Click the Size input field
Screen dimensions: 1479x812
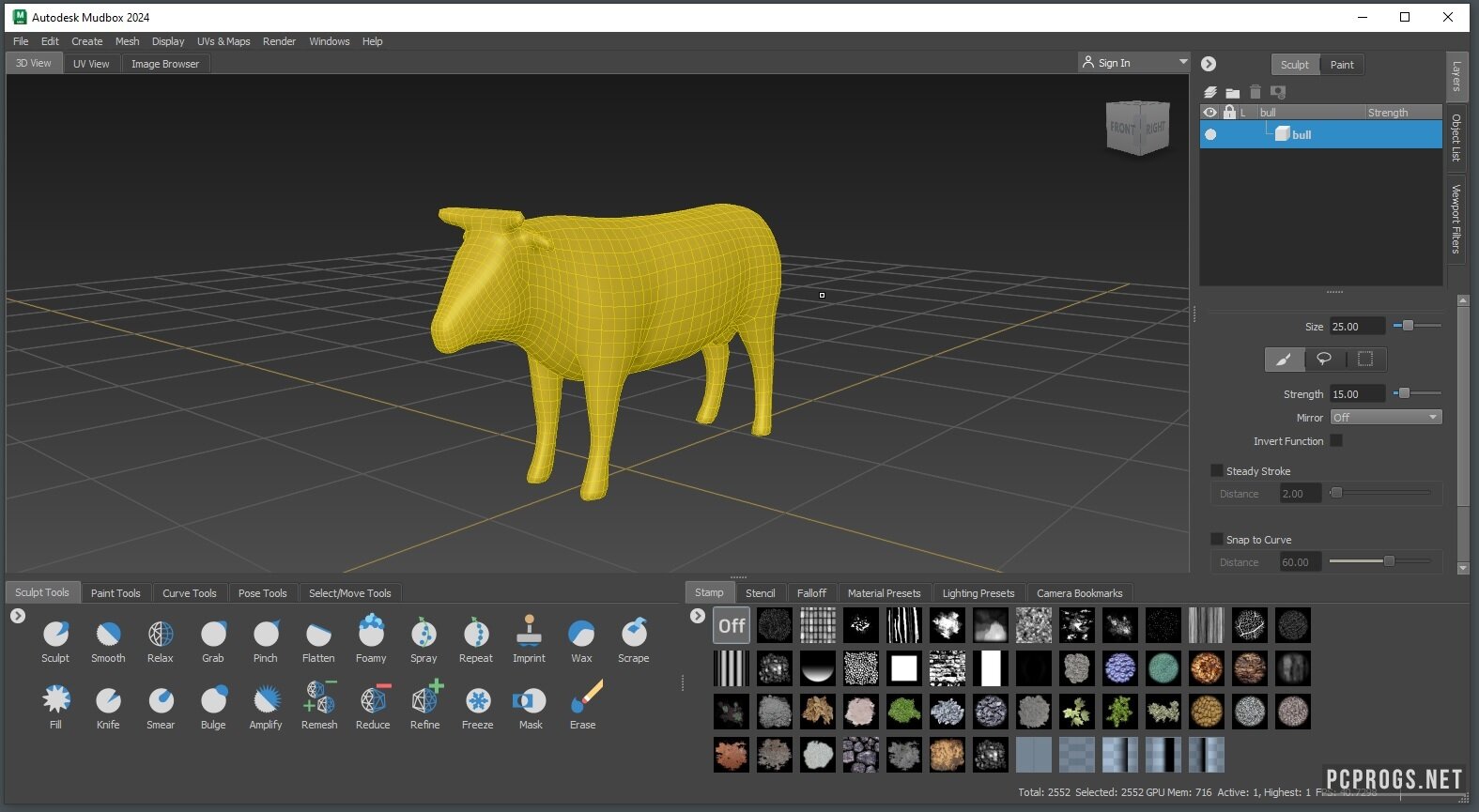1356,327
